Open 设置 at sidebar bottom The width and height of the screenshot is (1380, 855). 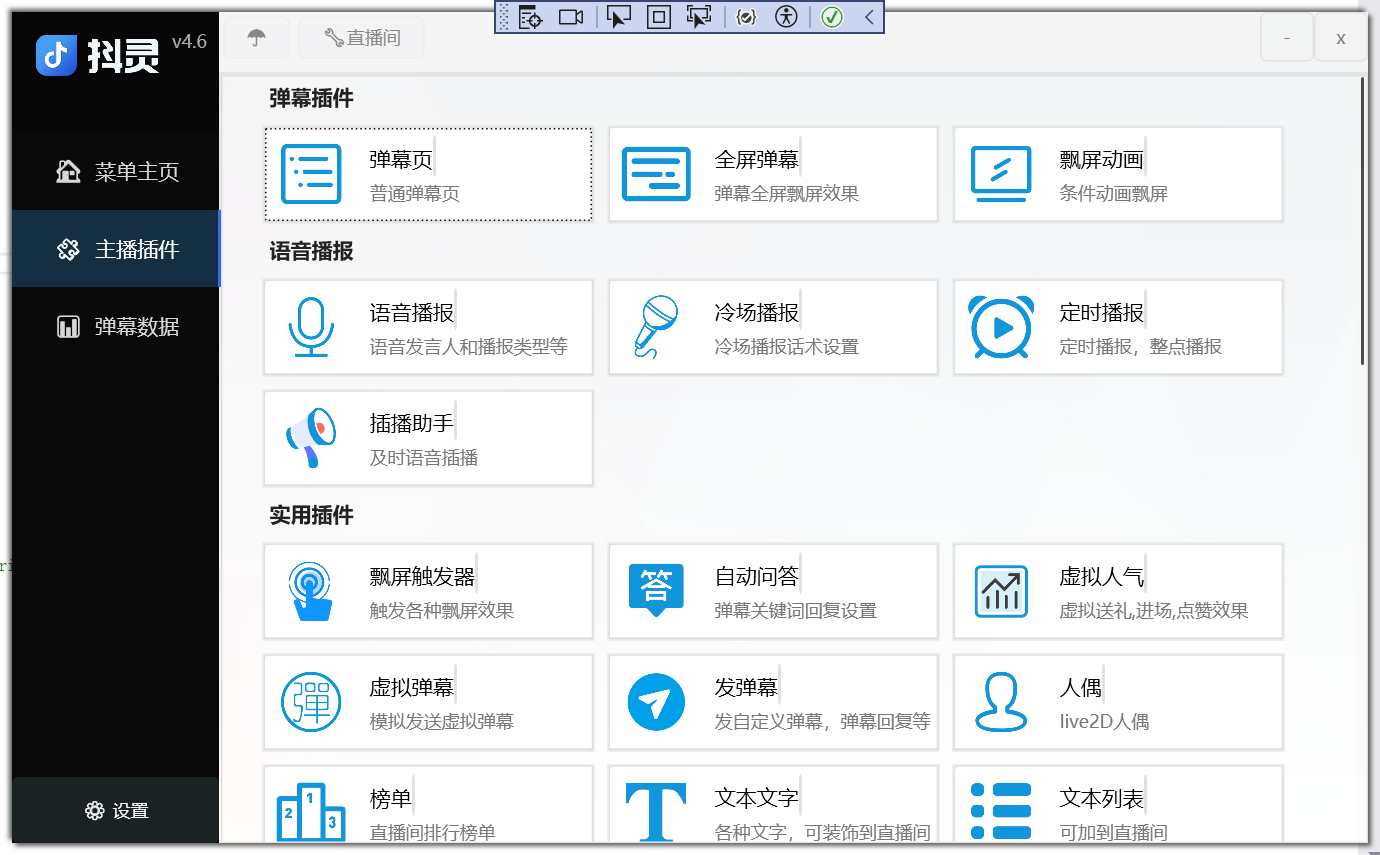pos(116,811)
